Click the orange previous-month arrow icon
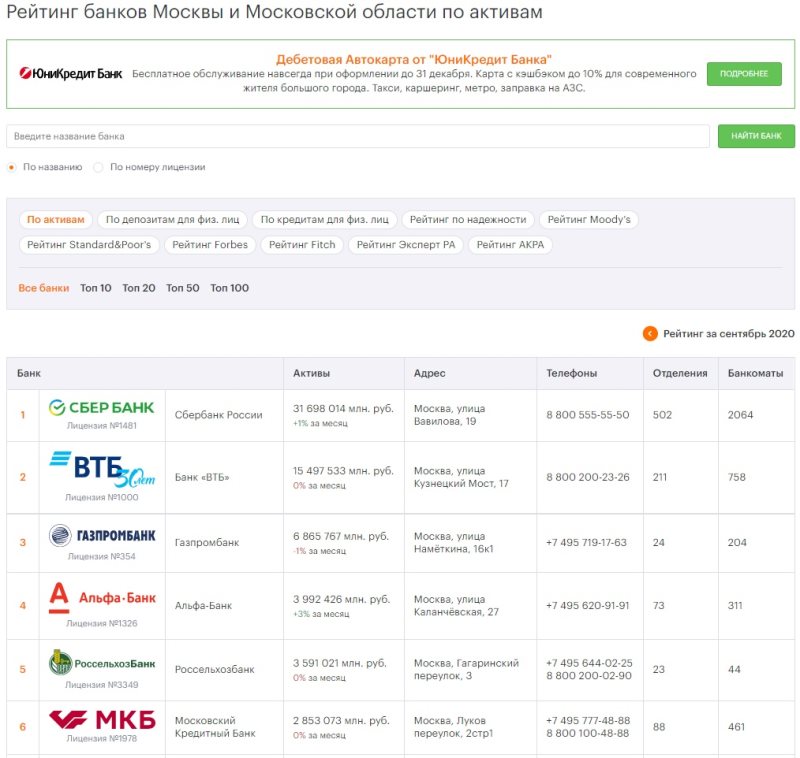800x758 pixels. click(x=650, y=334)
